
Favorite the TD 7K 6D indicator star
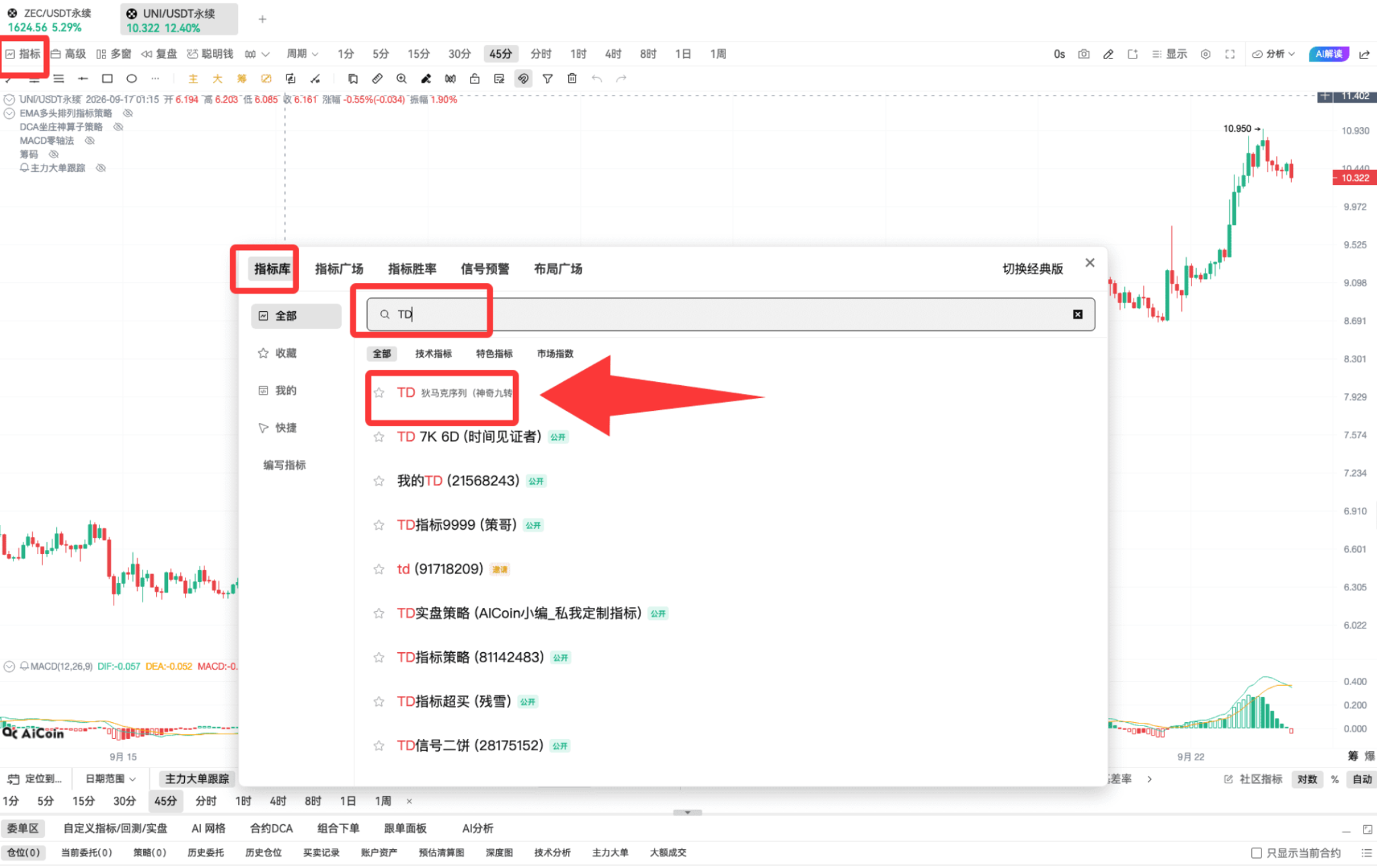coord(379,437)
